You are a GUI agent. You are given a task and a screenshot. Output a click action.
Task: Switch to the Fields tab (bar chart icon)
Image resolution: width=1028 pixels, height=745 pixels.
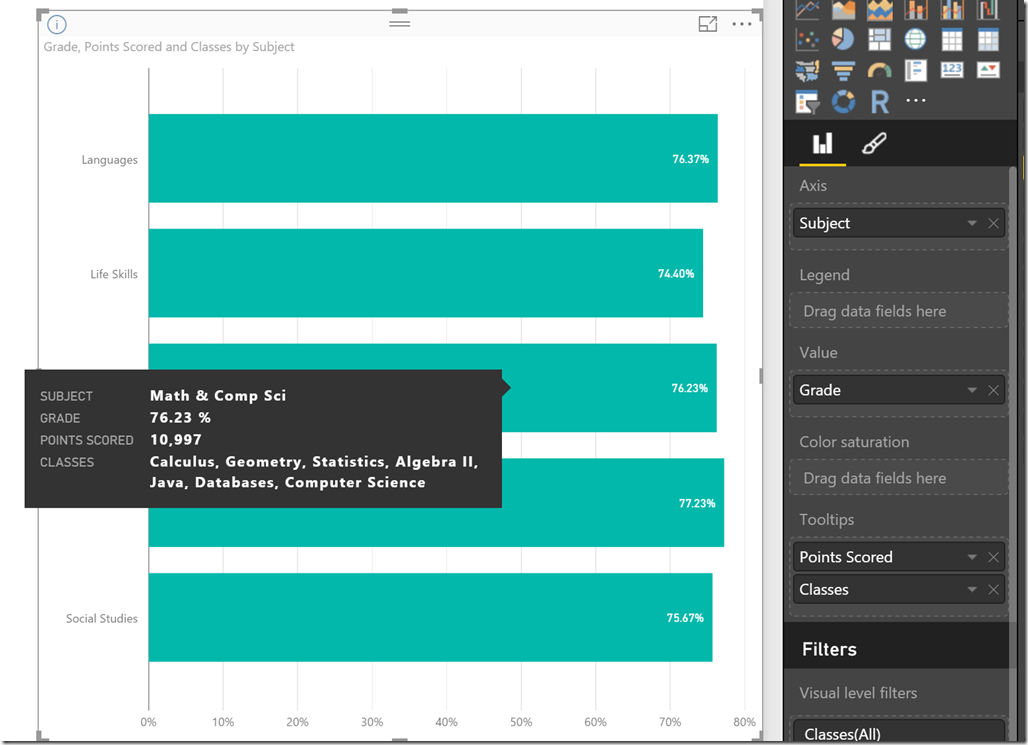coord(822,144)
